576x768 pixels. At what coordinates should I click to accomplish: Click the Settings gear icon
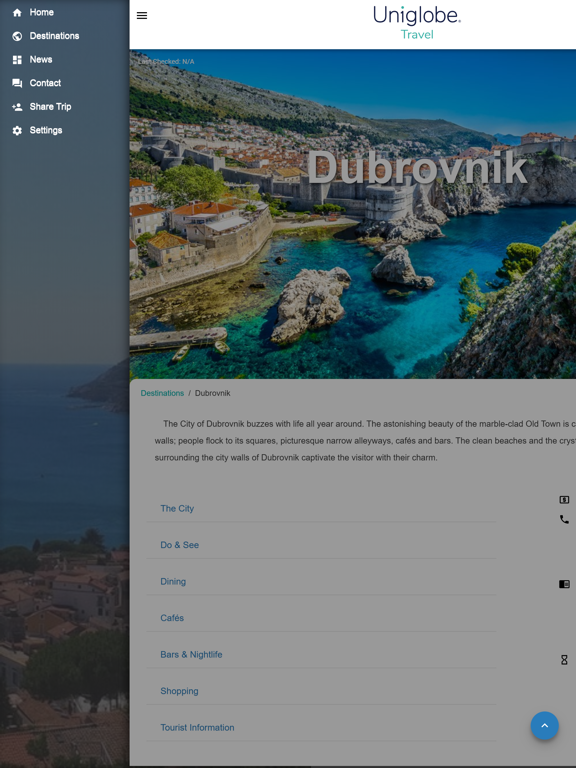[x=17, y=130]
